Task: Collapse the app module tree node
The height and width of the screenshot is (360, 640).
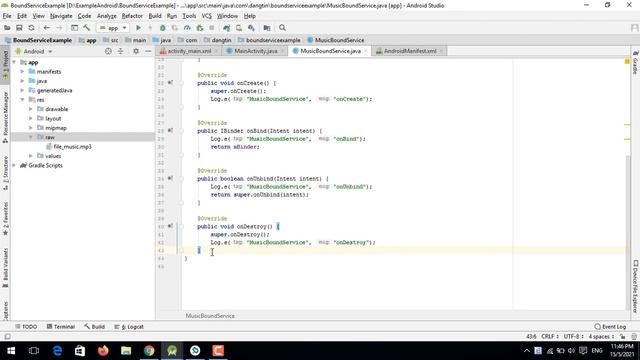Action: pyautogui.click(x=15, y=62)
